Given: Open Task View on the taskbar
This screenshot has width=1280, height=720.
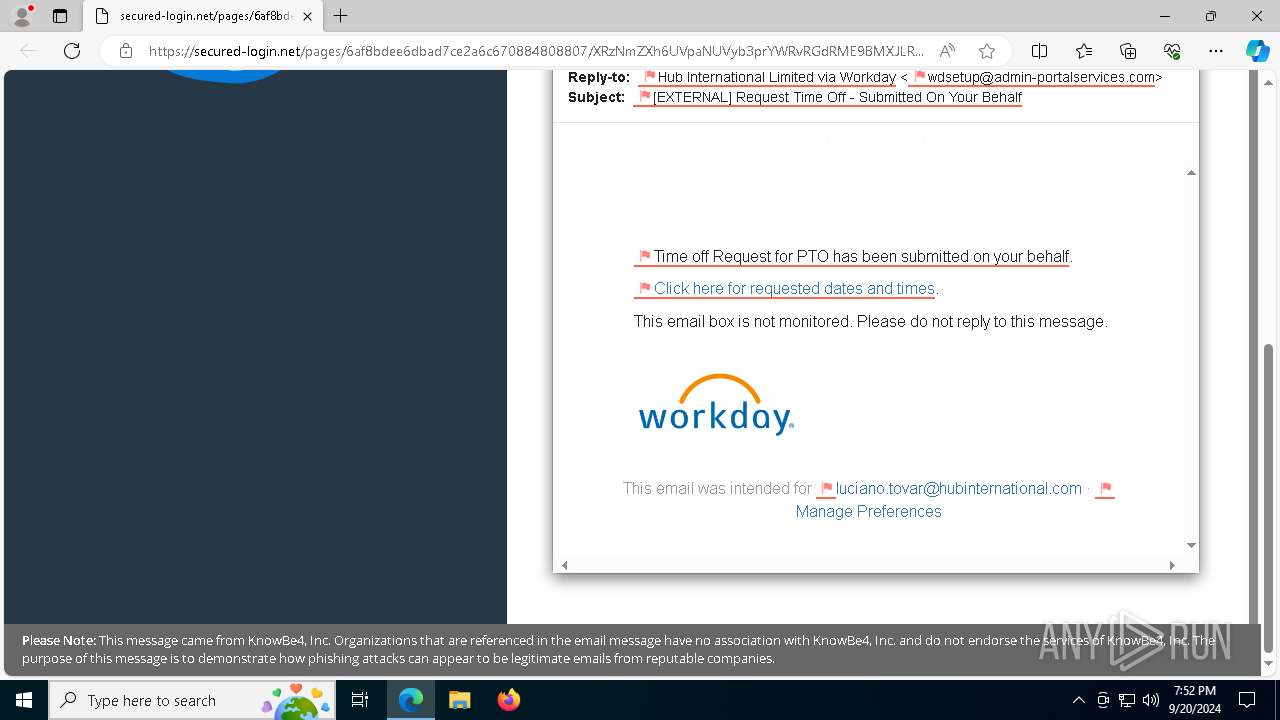Looking at the screenshot, I should tap(360, 700).
